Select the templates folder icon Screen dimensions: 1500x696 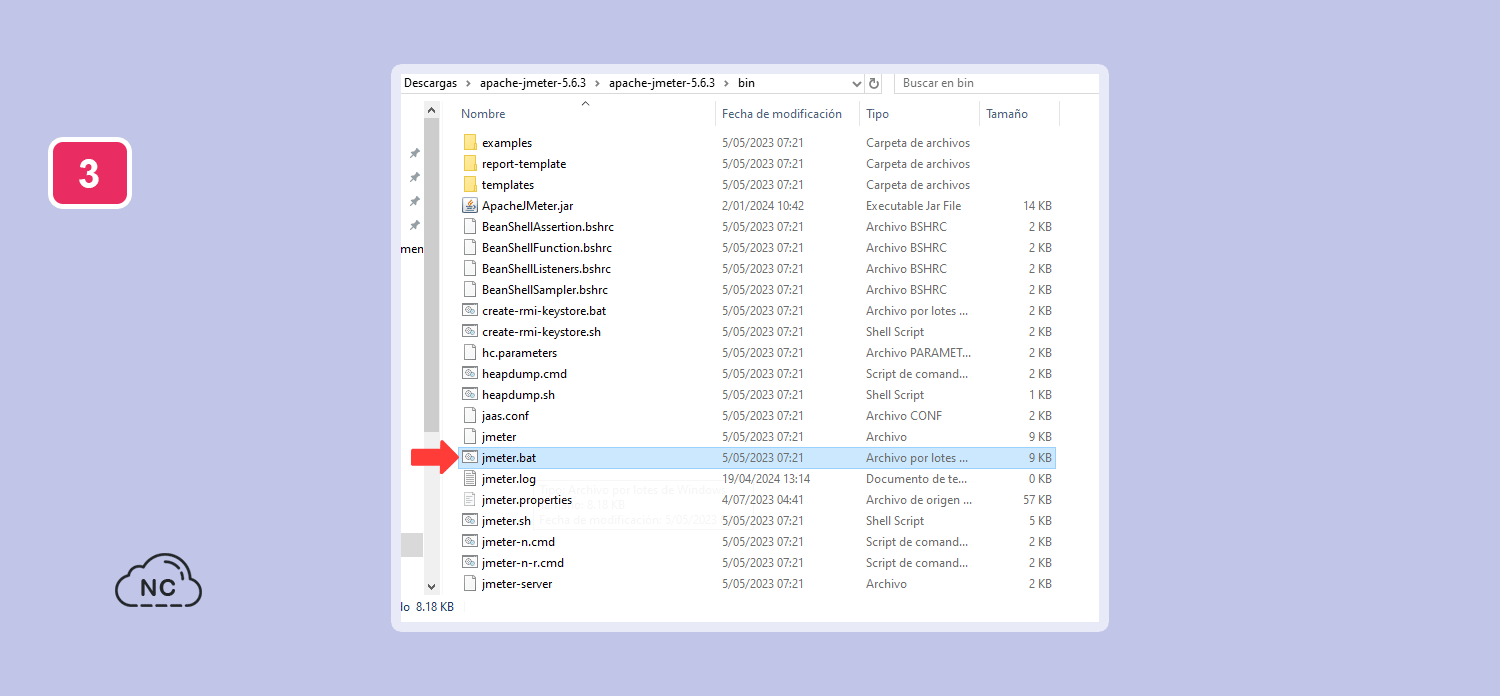pyautogui.click(x=470, y=184)
